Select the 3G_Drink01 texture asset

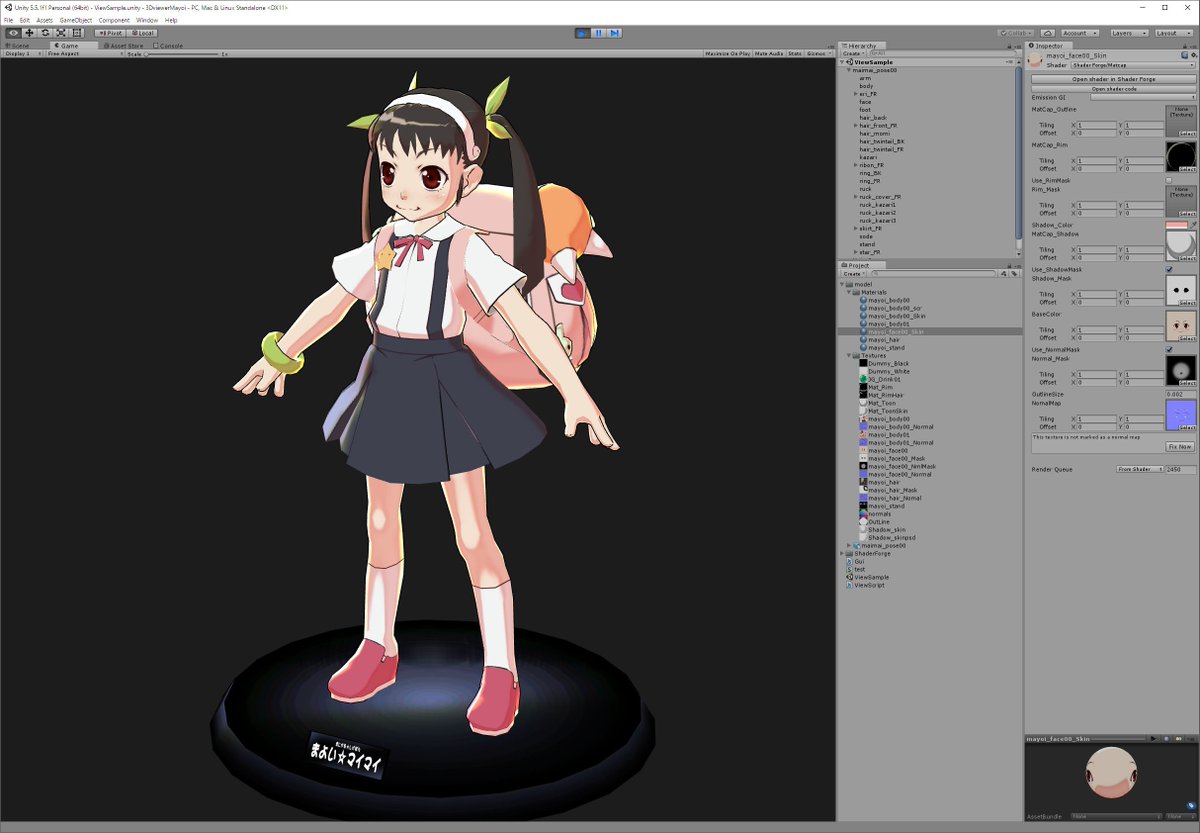(882, 379)
